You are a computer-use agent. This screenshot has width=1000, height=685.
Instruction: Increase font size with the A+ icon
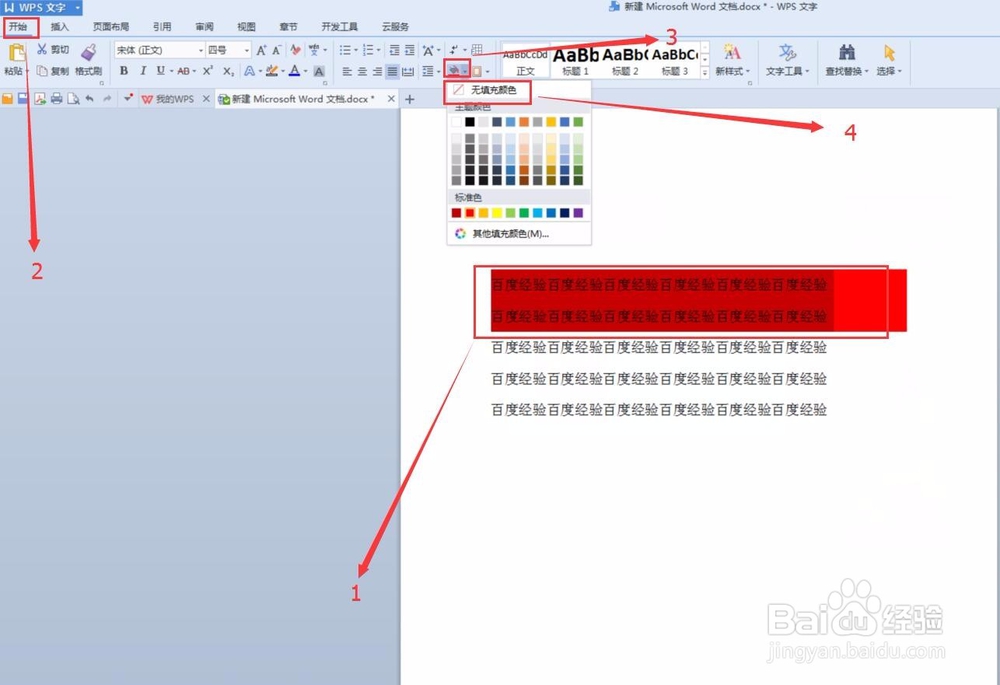tap(261, 50)
